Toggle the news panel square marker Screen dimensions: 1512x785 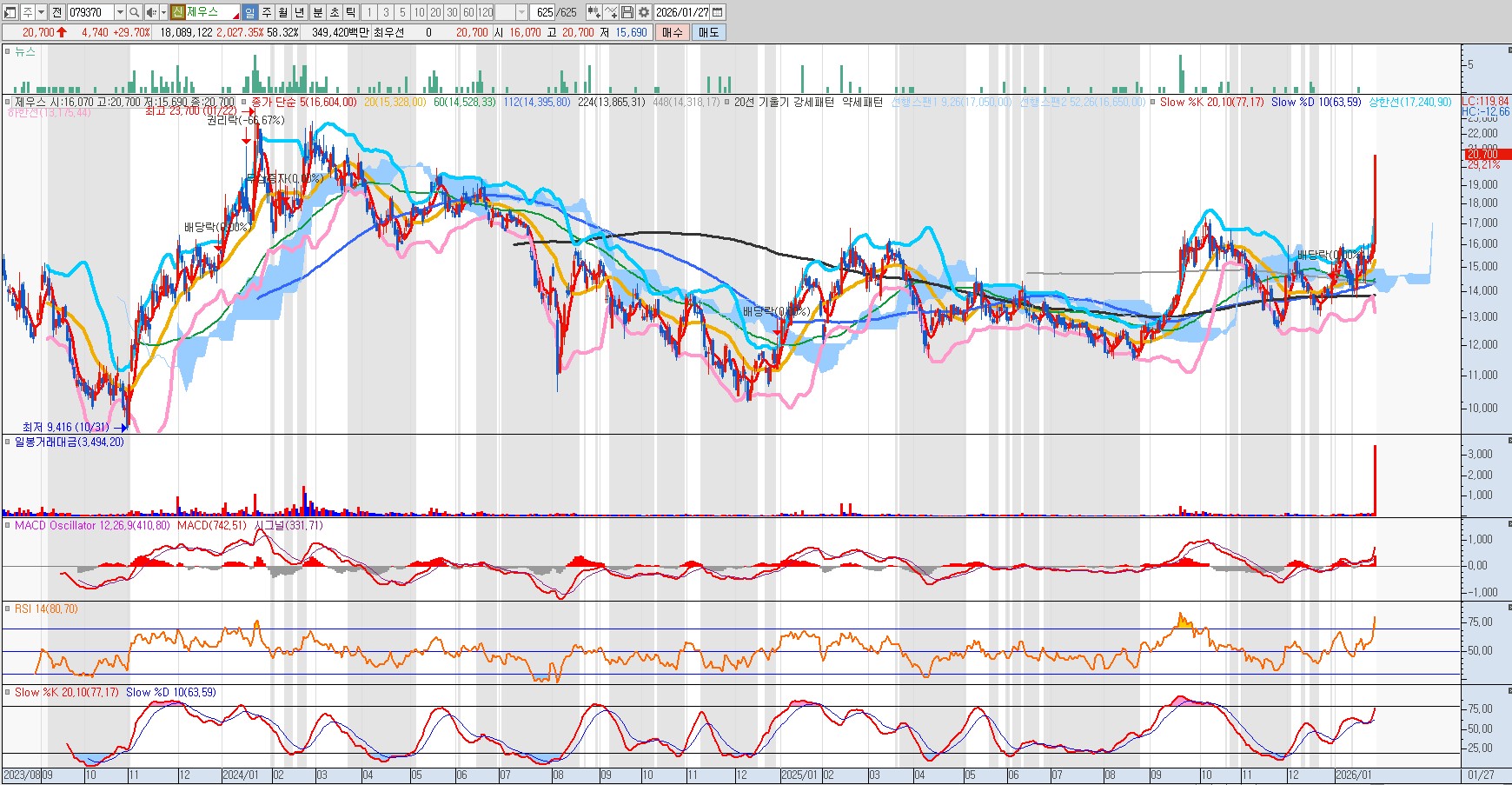8,51
